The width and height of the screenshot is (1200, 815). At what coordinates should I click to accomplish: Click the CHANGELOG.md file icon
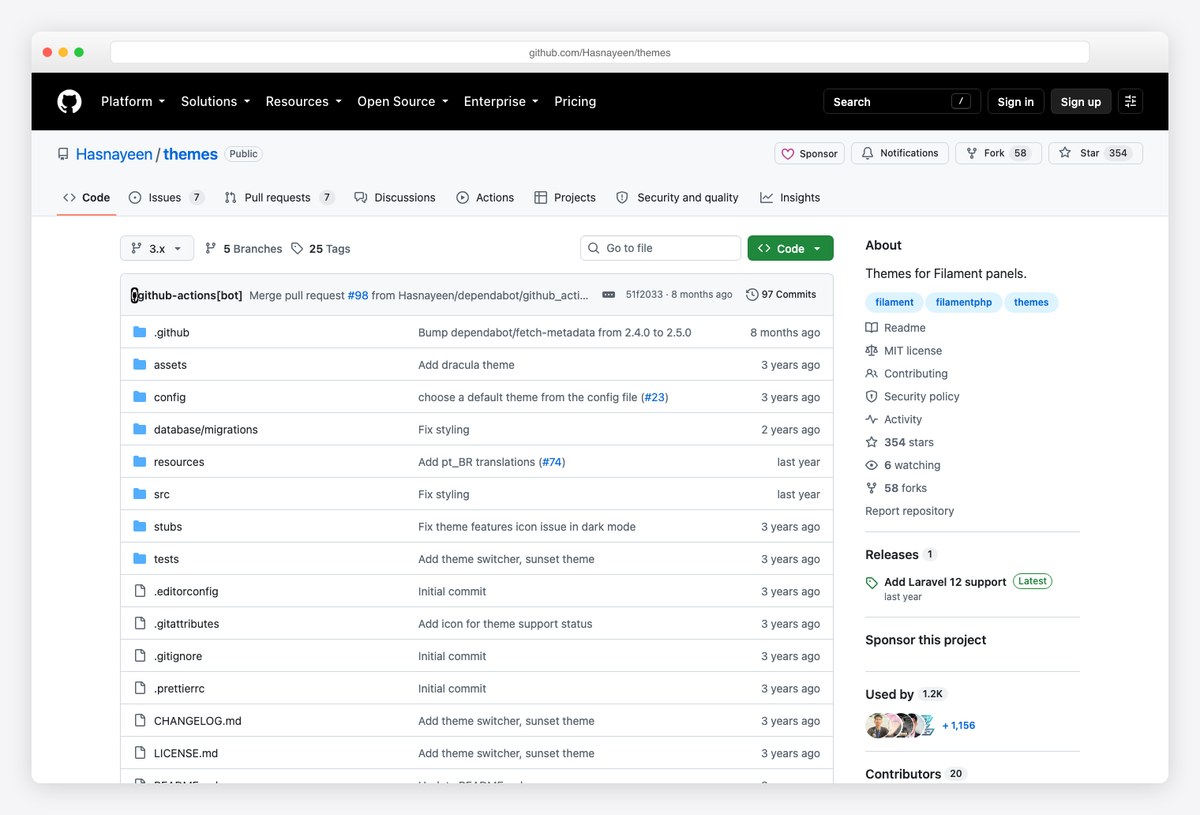coord(140,720)
